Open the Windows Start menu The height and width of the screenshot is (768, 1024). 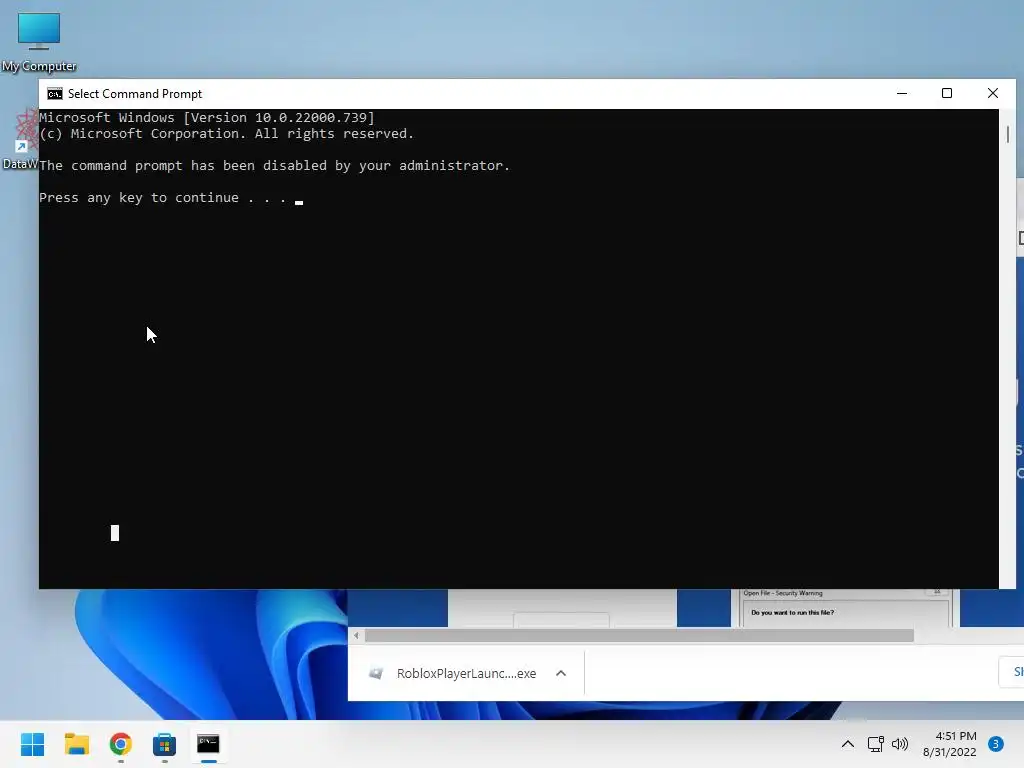pyautogui.click(x=32, y=744)
